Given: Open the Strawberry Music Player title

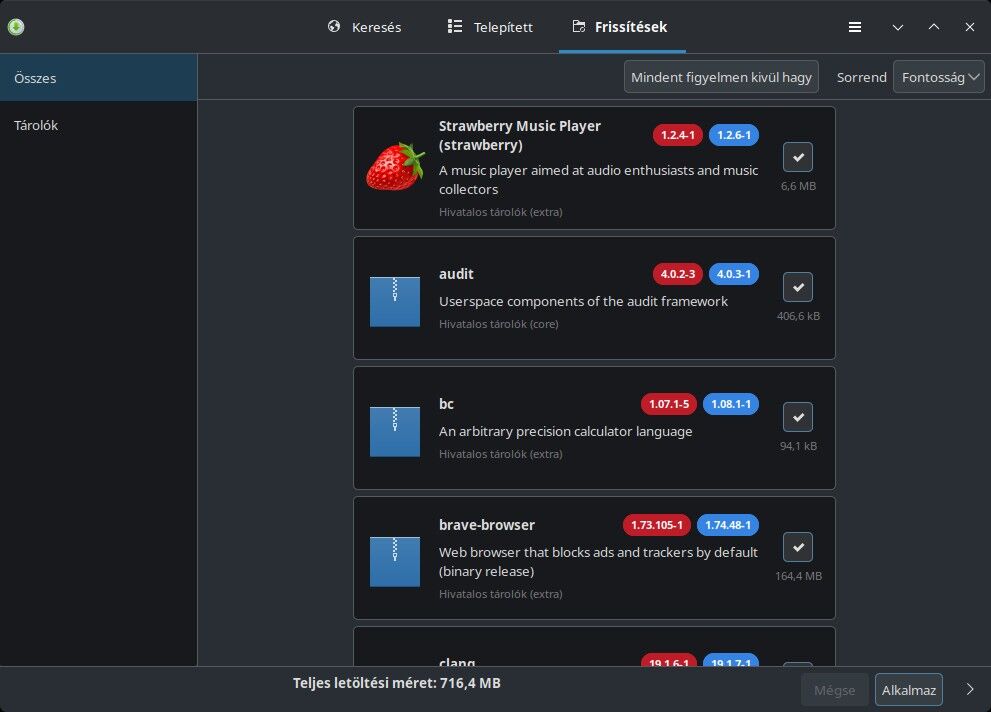Looking at the screenshot, I should 520,135.
